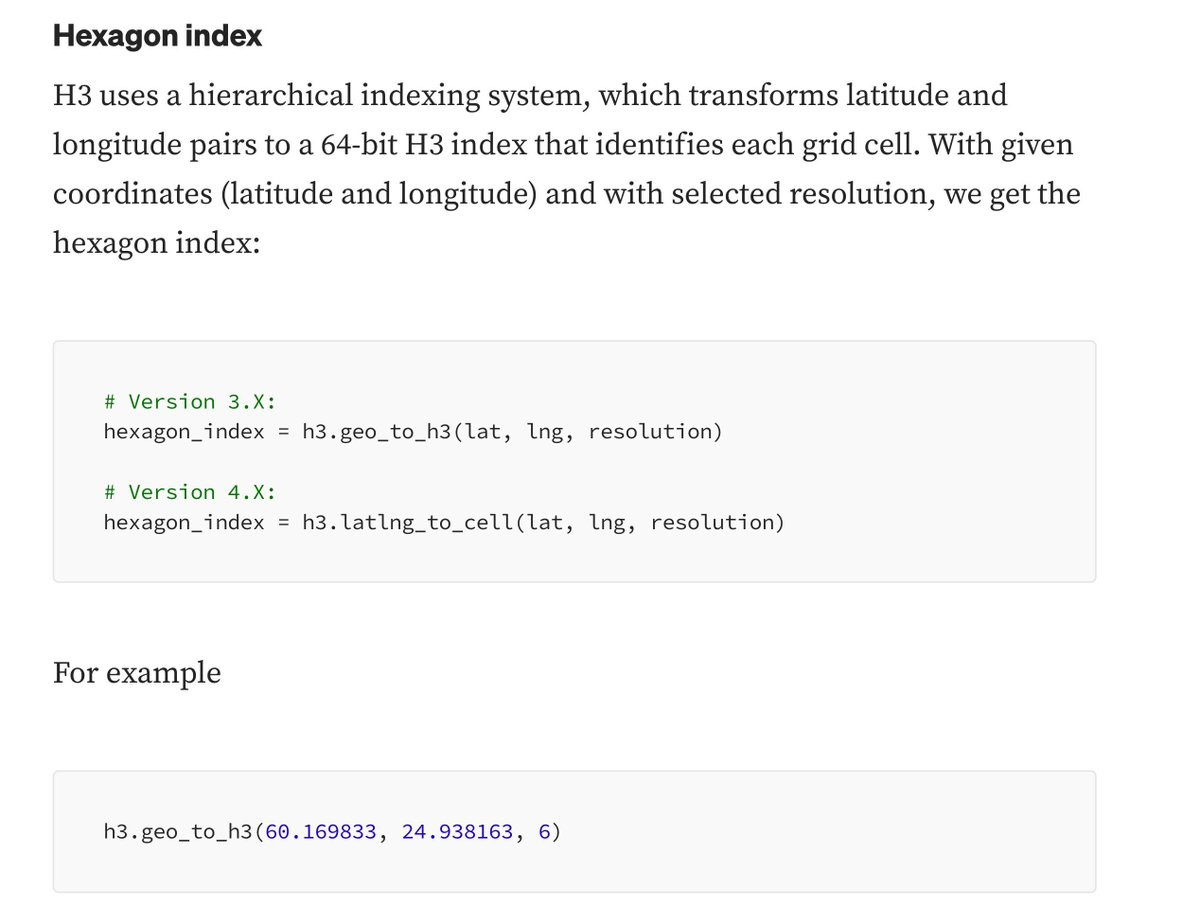The height and width of the screenshot is (907, 1200).
Task: Click the "resolution" argument in the Version 3.X line
Action: tap(650, 432)
